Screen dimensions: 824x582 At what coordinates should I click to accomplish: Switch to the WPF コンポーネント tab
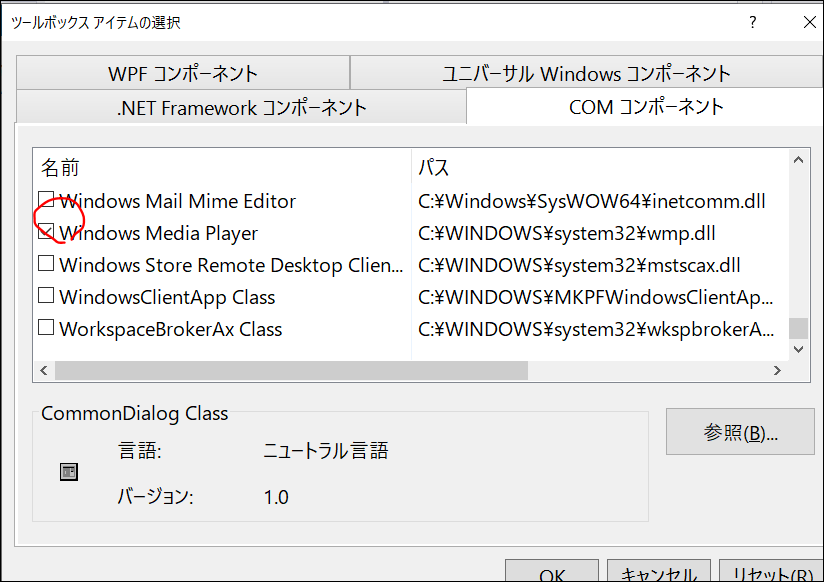[183, 73]
